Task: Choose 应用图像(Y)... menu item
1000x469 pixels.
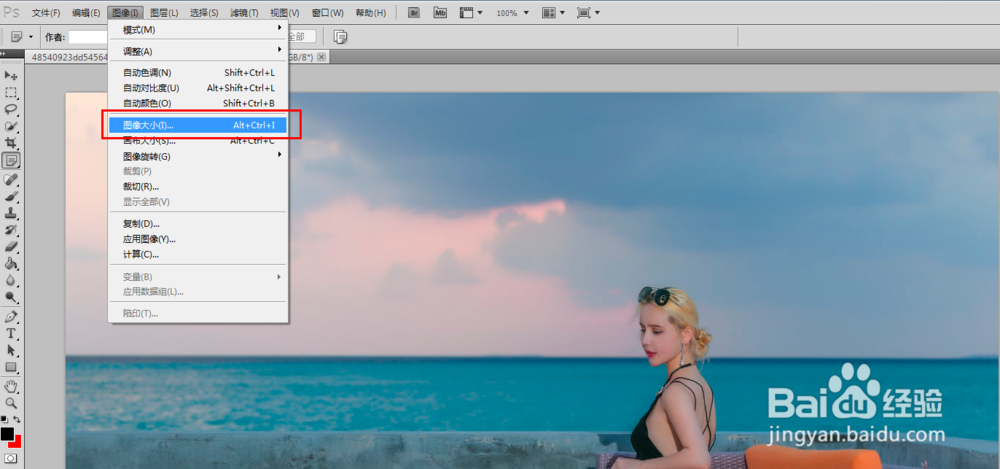Action: 198,239
